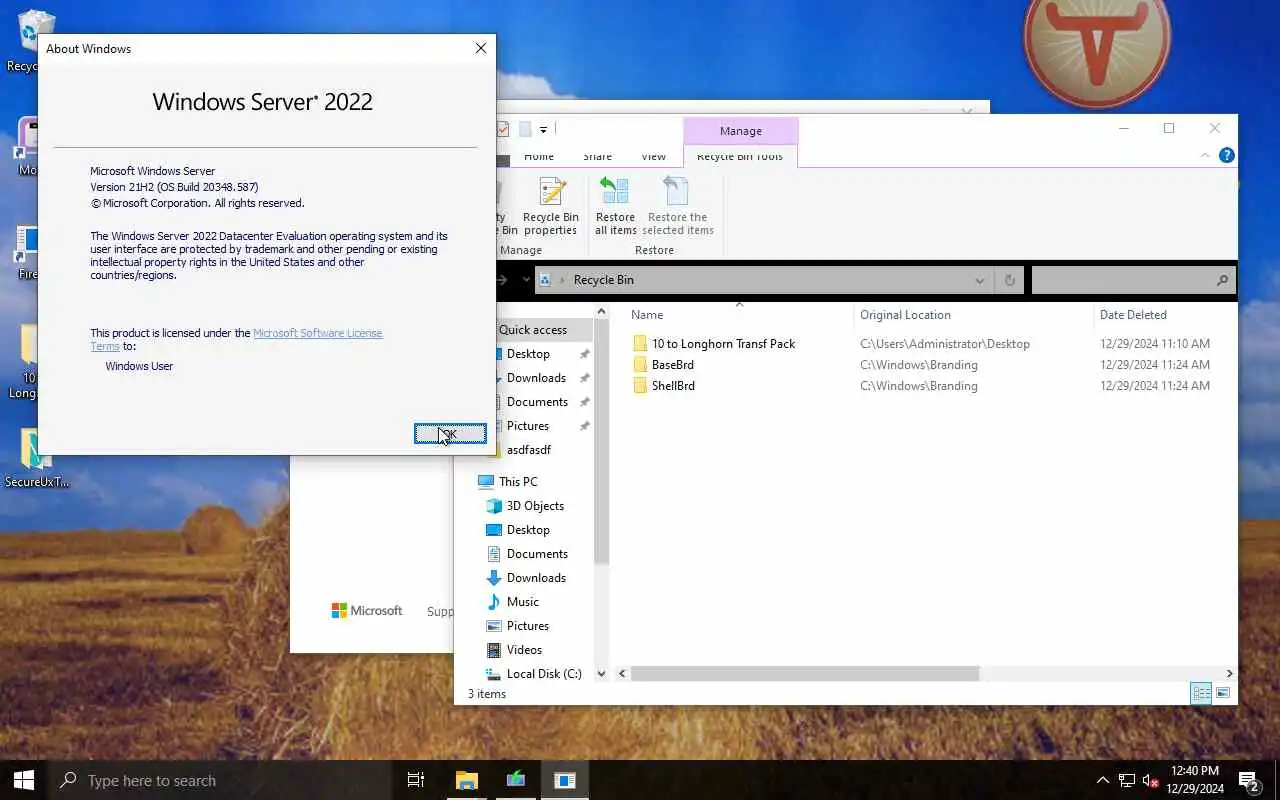The width and height of the screenshot is (1280, 800).
Task: Click OK in the About Windows dialog
Action: coord(450,433)
